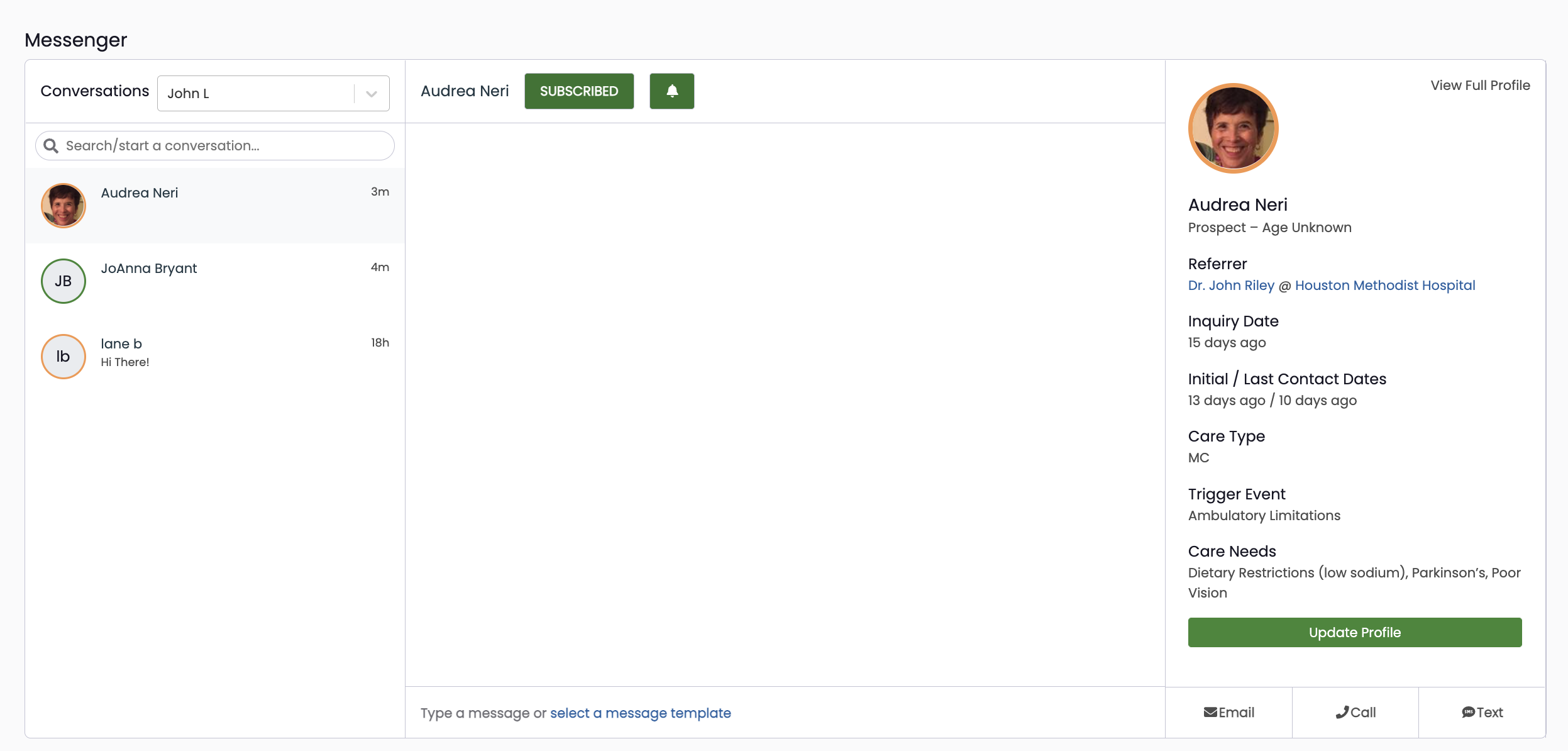Click the 15 days ago inquiry date
Viewport: 1568px width, 751px height.
pyautogui.click(x=1227, y=343)
